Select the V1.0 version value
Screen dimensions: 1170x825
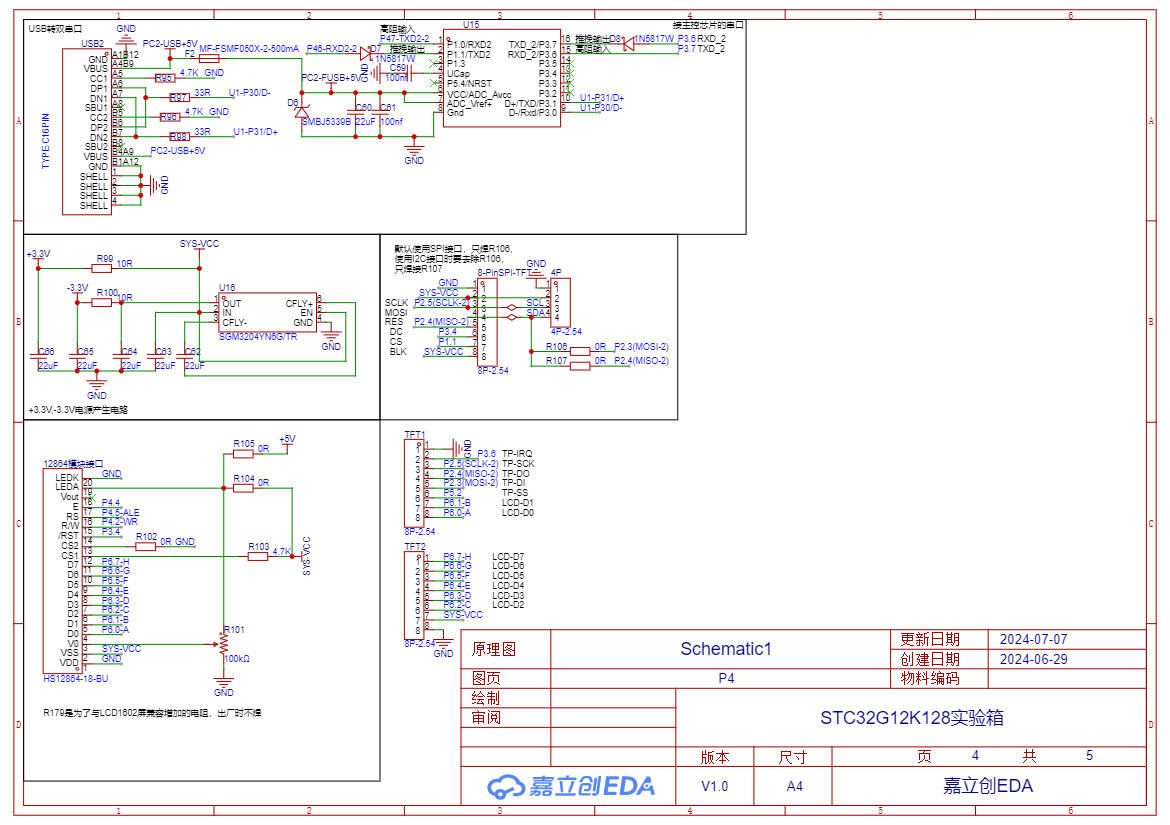click(x=714, y=786)
